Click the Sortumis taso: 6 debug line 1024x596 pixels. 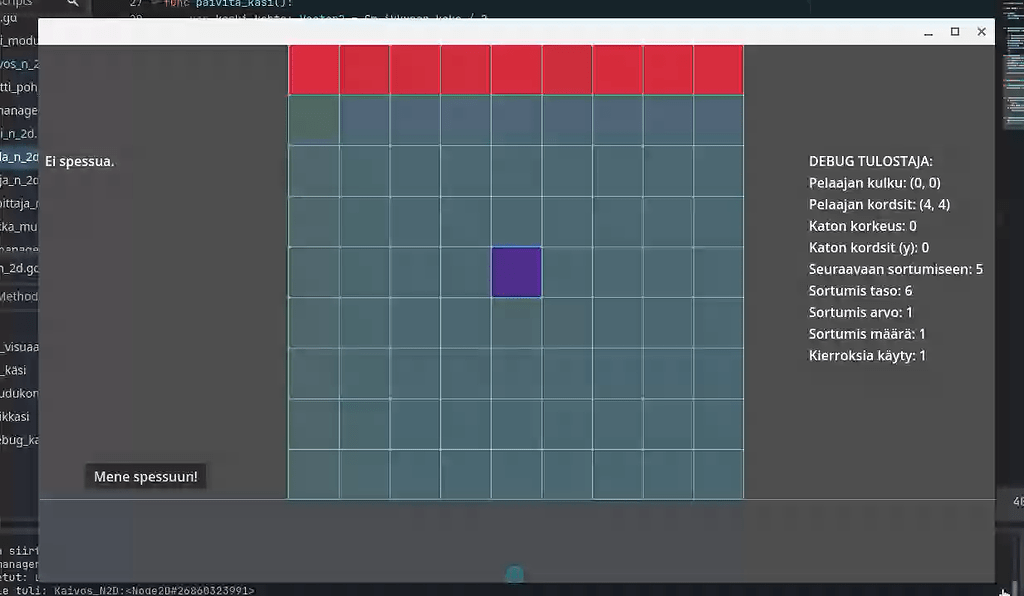(862, 290)
